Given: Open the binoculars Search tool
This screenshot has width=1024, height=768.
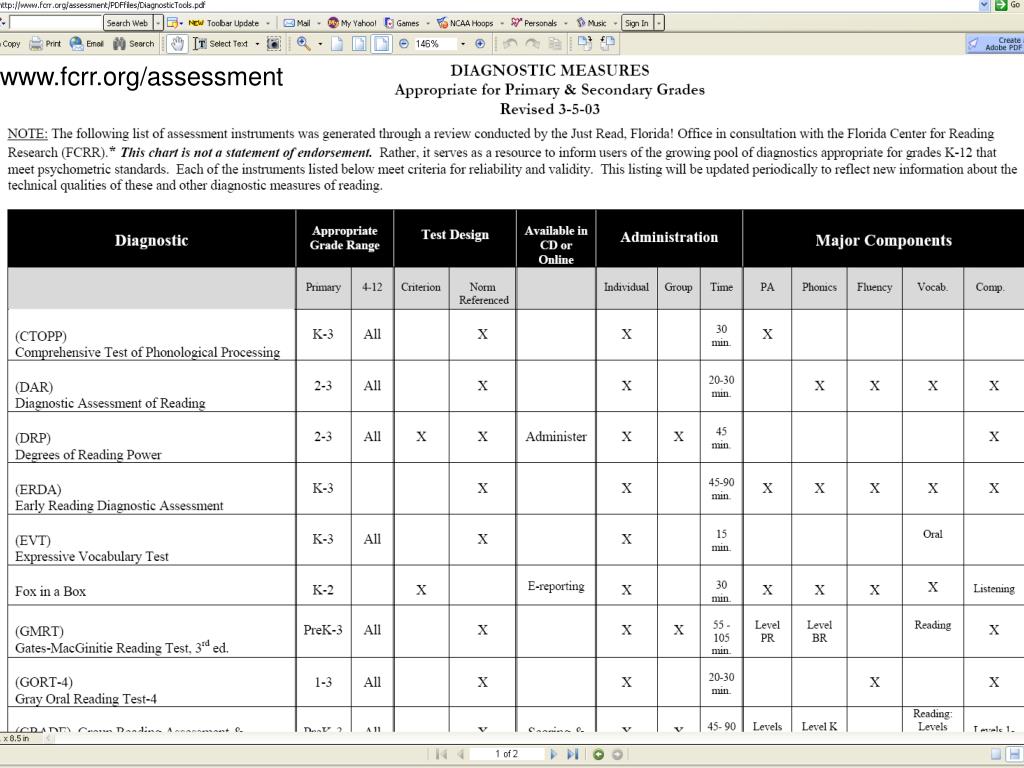Looking at the screenshot, I should (134, 44).
